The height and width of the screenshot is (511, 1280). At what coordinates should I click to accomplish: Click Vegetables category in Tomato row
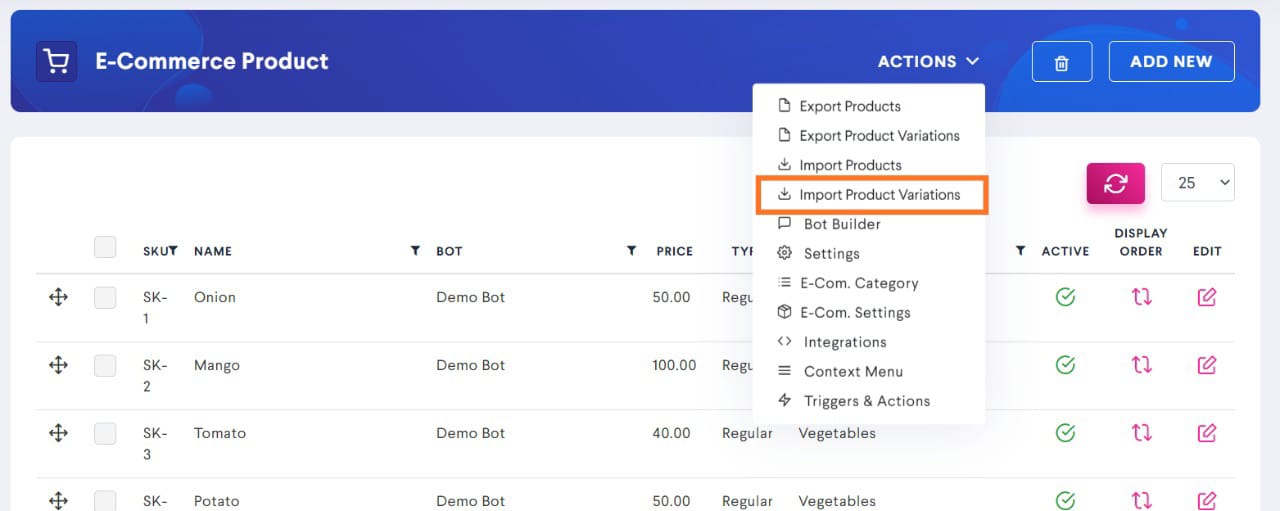click(837, 433)
